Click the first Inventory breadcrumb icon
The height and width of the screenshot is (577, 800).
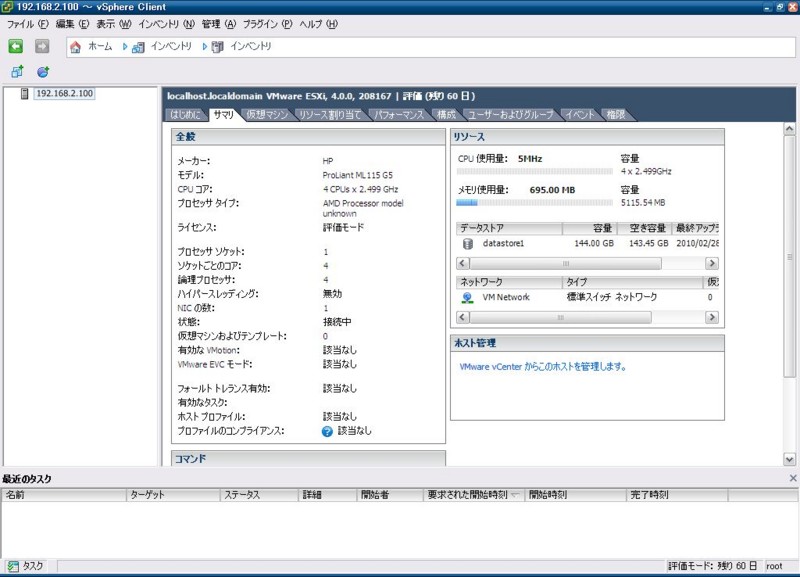(138, 47)
